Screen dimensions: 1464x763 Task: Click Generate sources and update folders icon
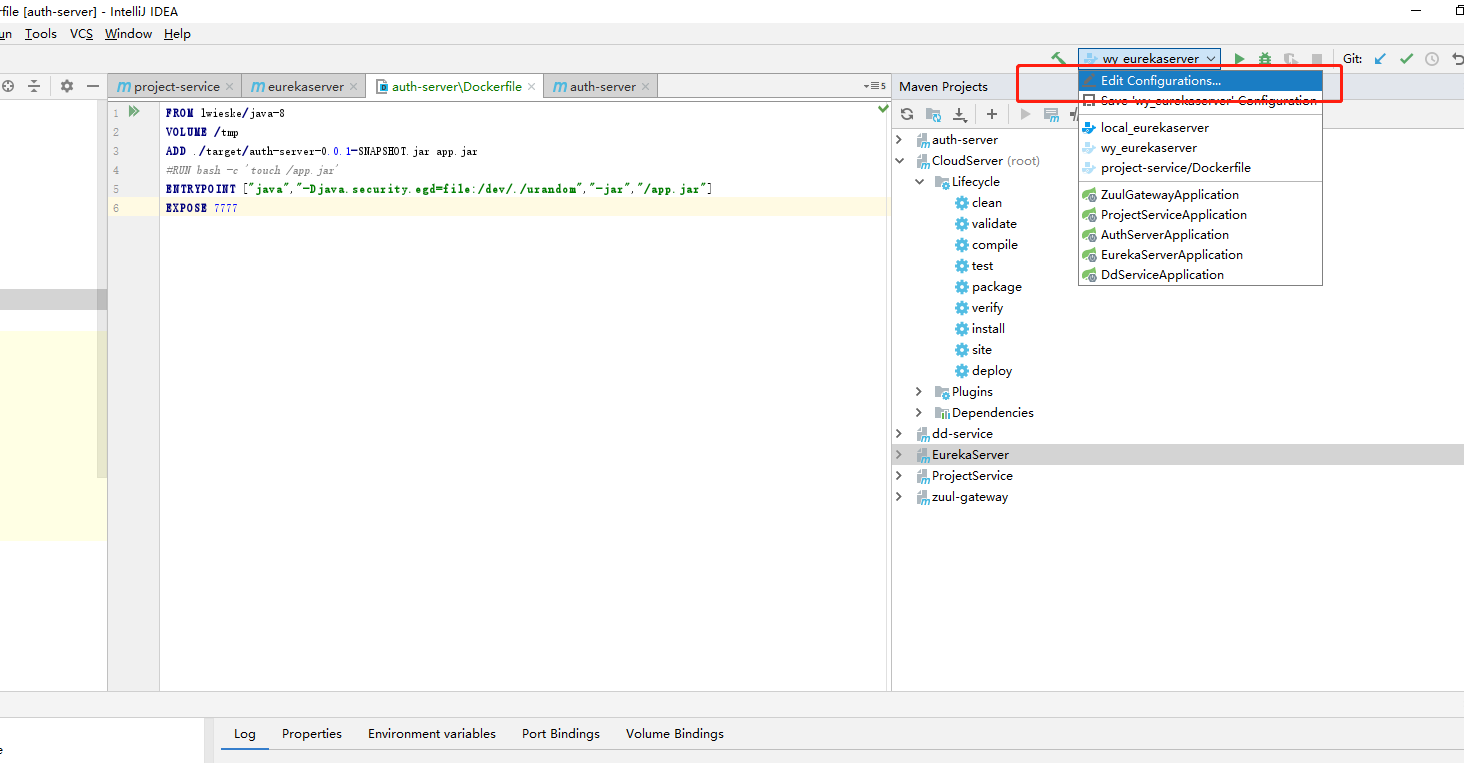[x=934, y=114]
